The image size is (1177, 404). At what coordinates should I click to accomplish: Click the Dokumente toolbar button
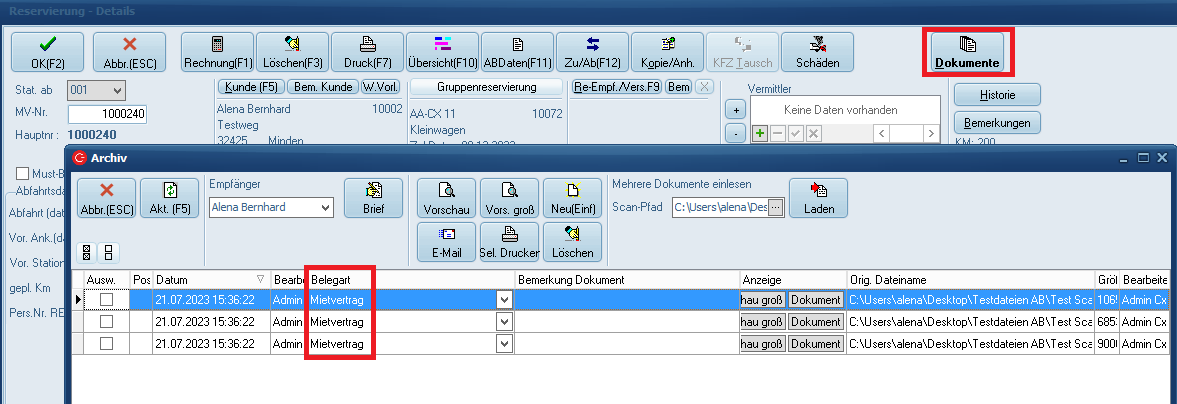click(966, 52)
